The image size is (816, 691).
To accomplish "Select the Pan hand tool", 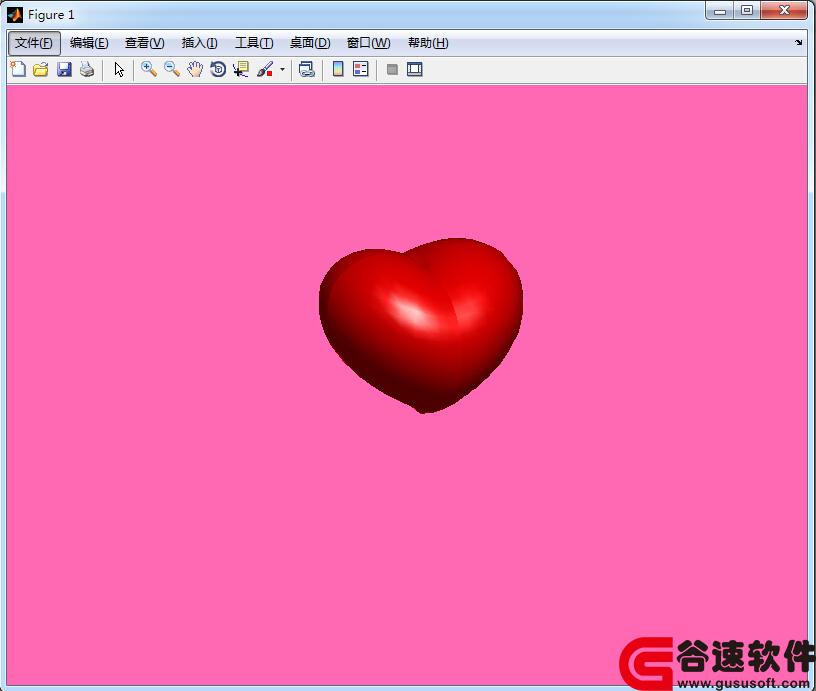I will tap(195, 69).
